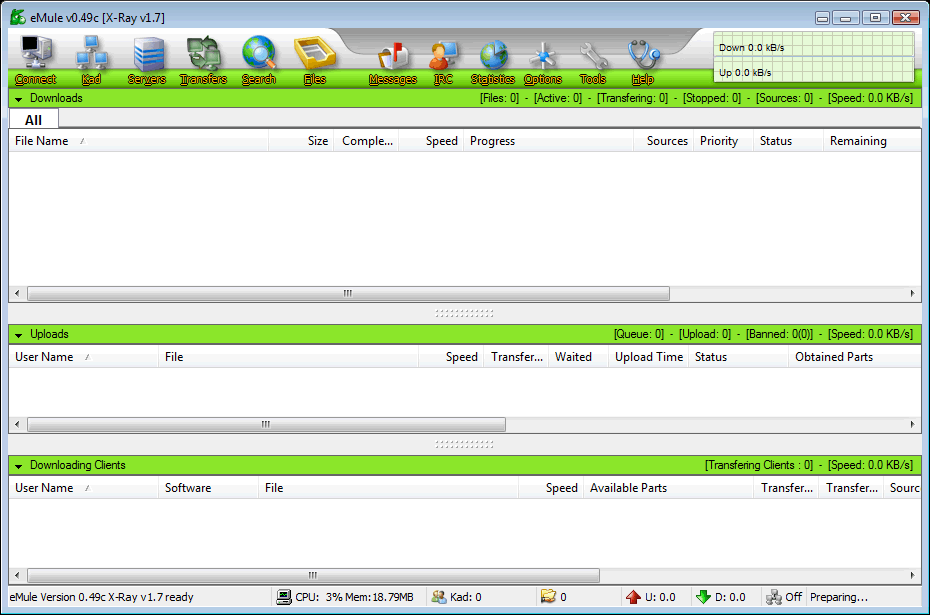Viewport: 930px width, 615px height.
Task: Sort downloads by Size column
Action: [x=301, y=141]
